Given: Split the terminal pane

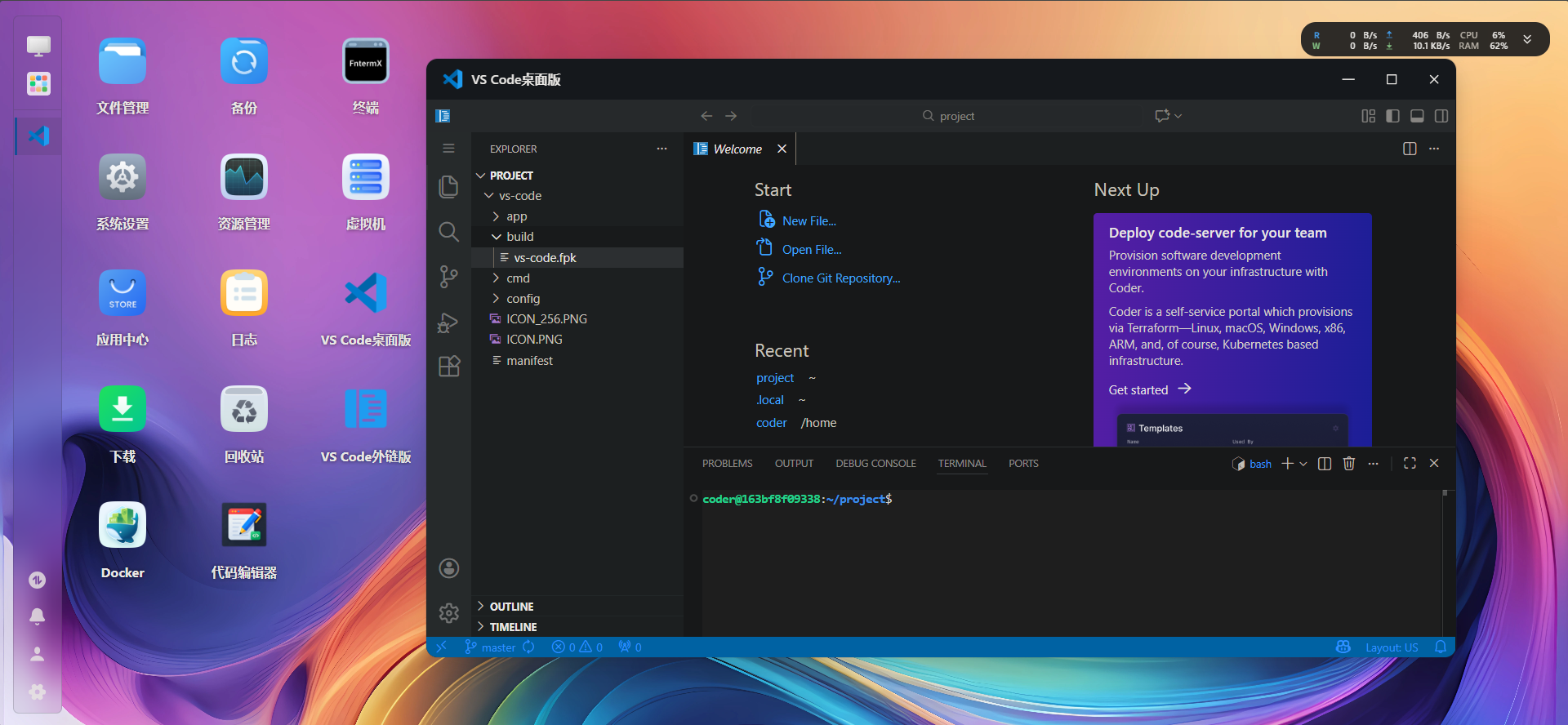Looking at the screenshot, I should point(1325,464).
